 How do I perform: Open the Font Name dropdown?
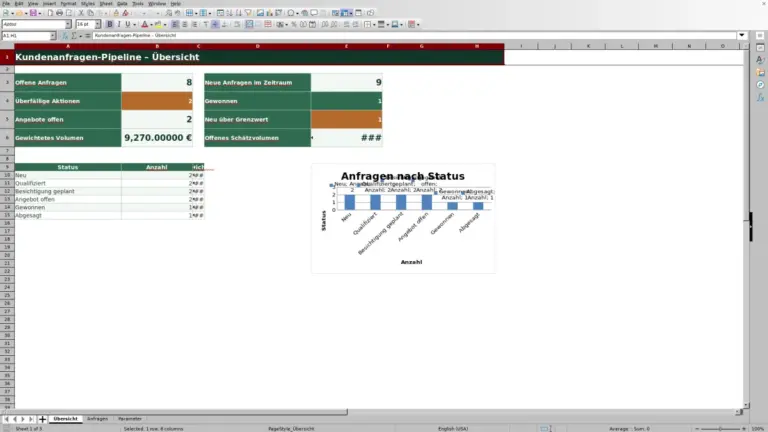[68, 24]
